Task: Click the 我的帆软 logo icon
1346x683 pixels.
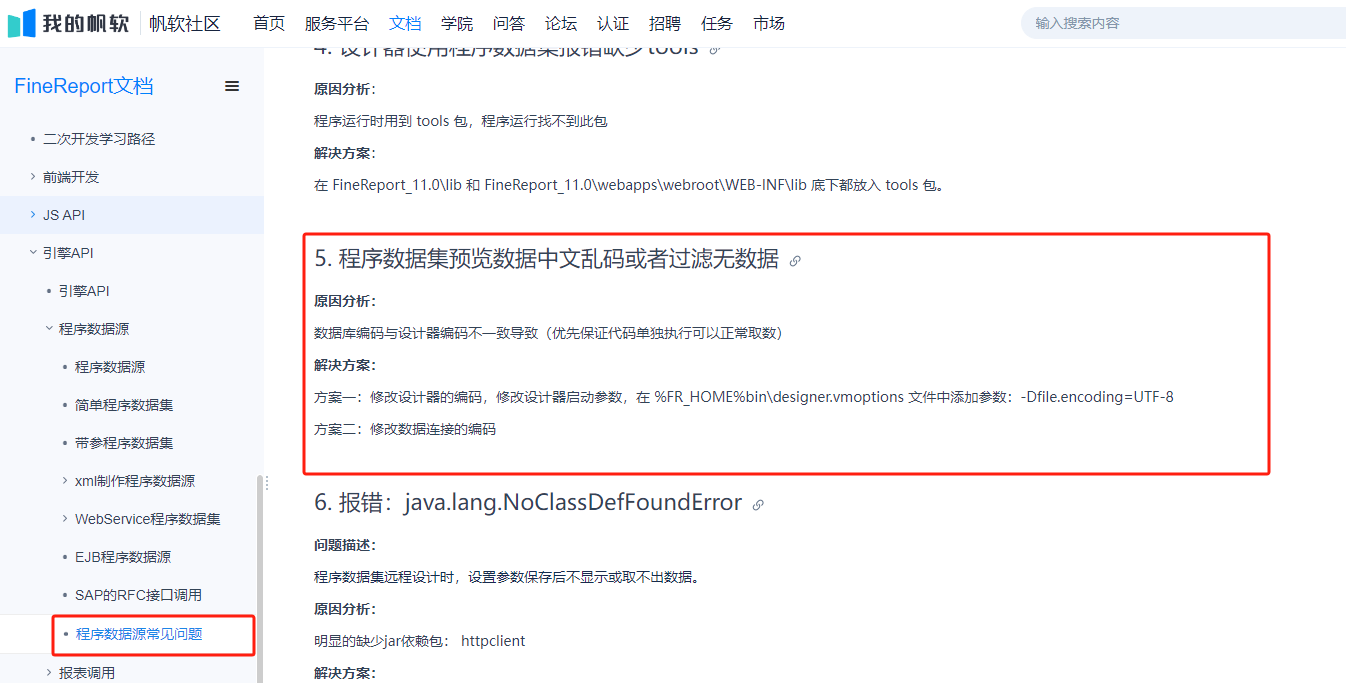Action: coord(22,23)
